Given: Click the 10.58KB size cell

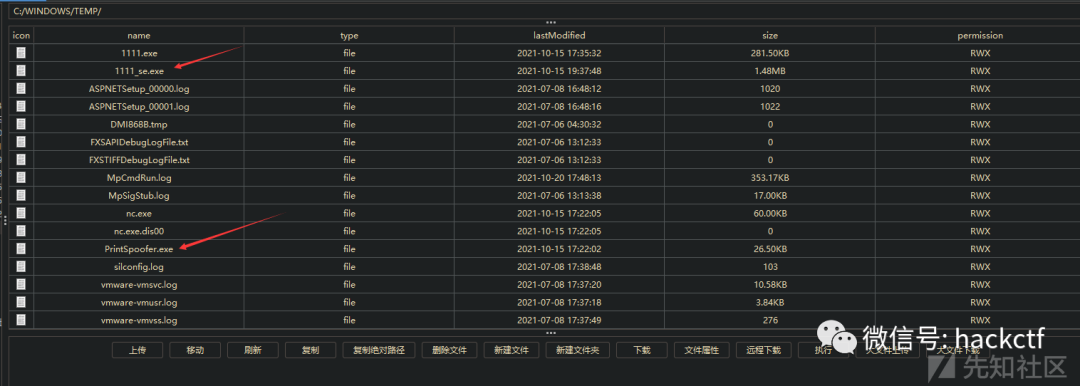Looking at the screenshot, I should tap(770, 285).
